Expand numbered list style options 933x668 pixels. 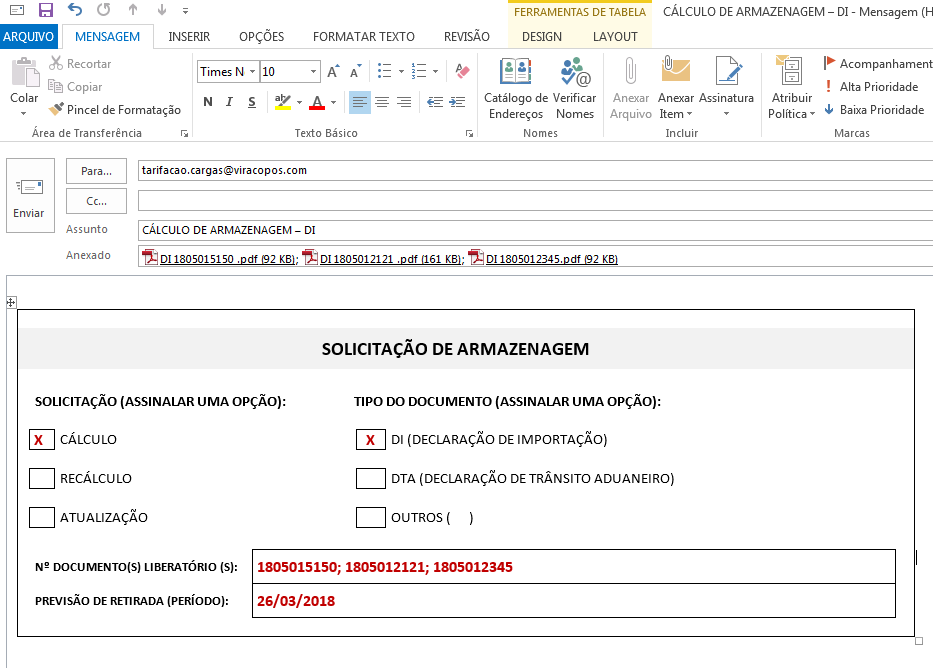436,71
